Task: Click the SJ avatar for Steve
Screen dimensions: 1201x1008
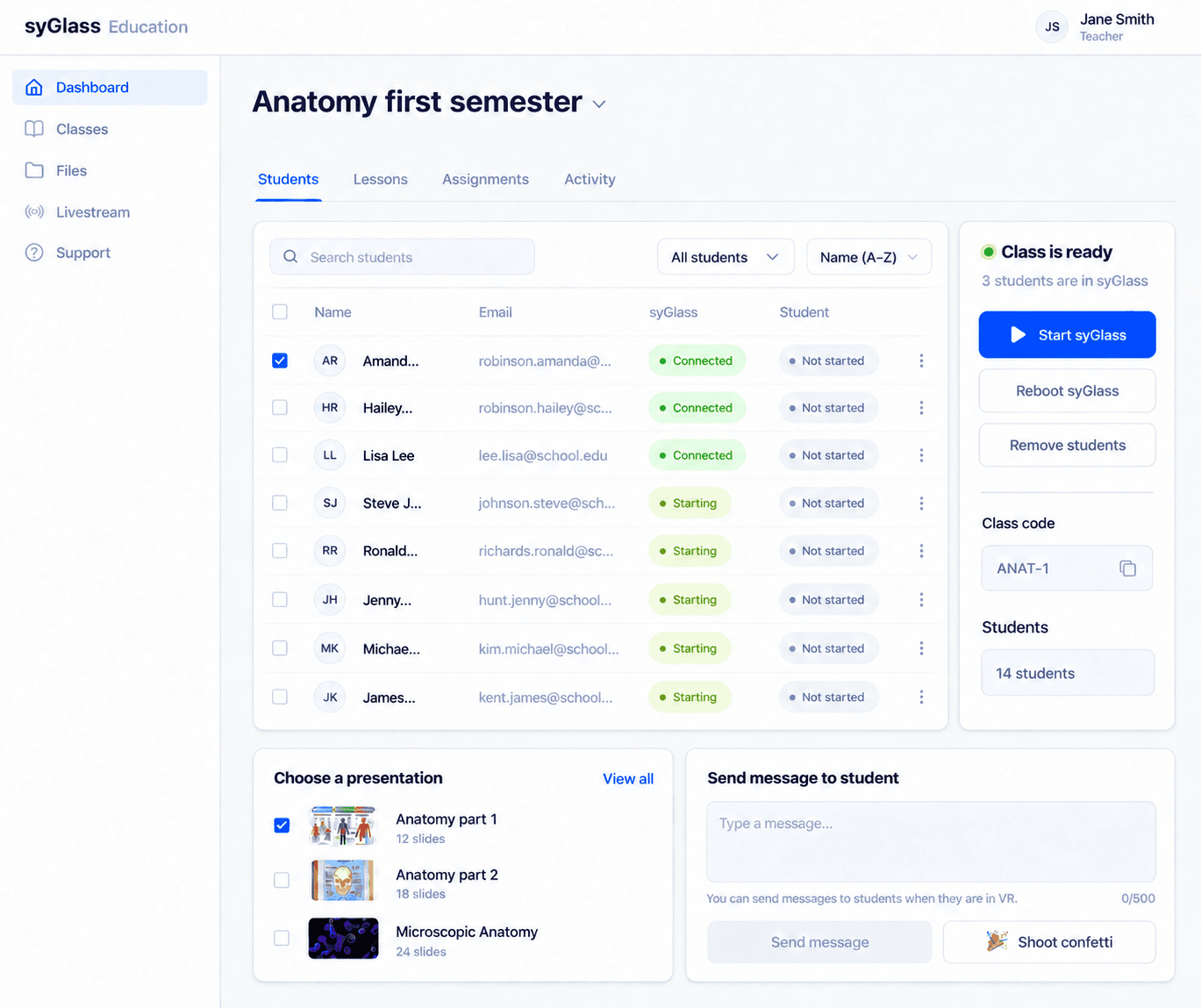Action: (330, 504)
